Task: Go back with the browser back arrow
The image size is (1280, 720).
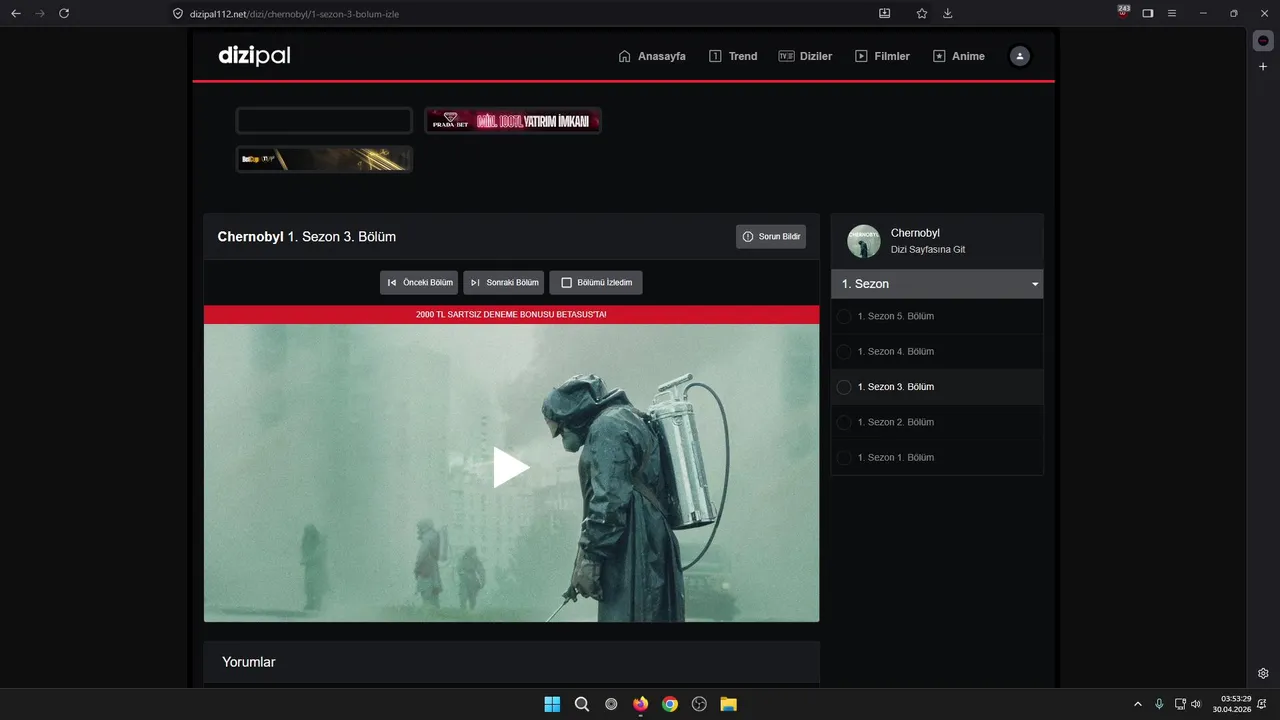Action: click(x=15, y=13)
